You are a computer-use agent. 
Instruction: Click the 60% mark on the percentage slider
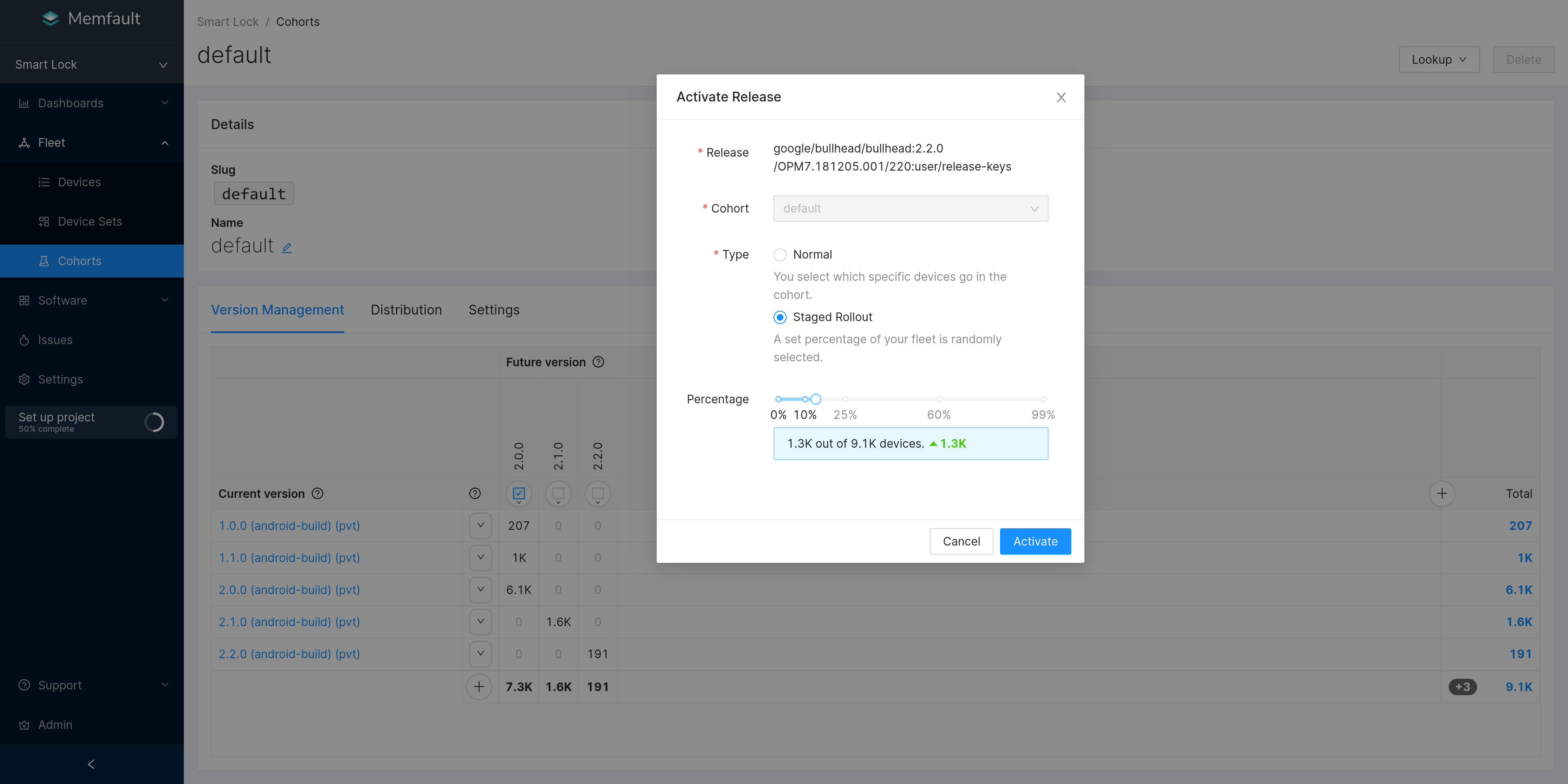(x=938, y=399)
